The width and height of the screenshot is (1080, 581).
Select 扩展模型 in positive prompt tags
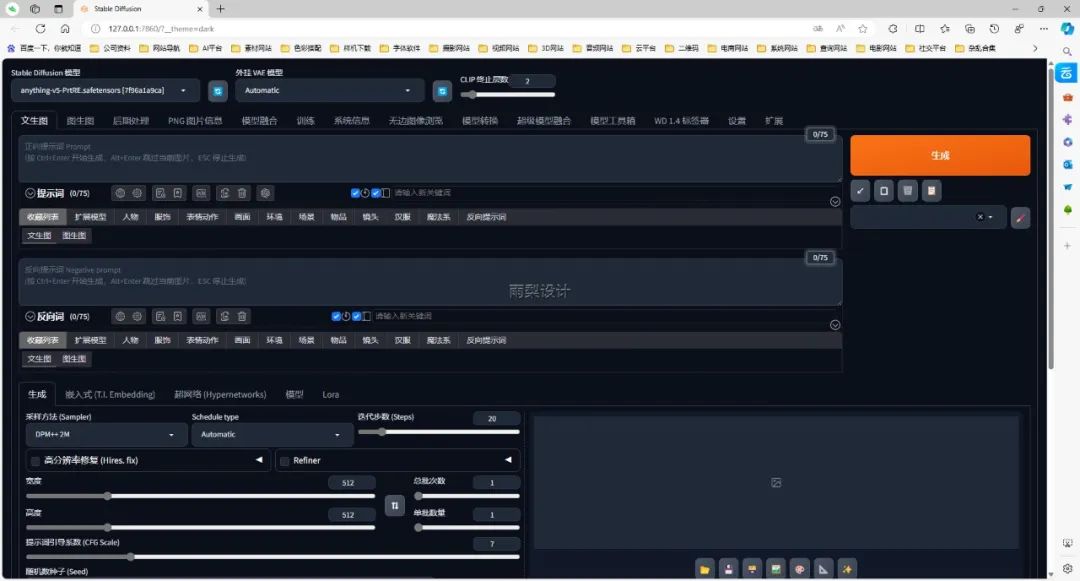[90, 217]
